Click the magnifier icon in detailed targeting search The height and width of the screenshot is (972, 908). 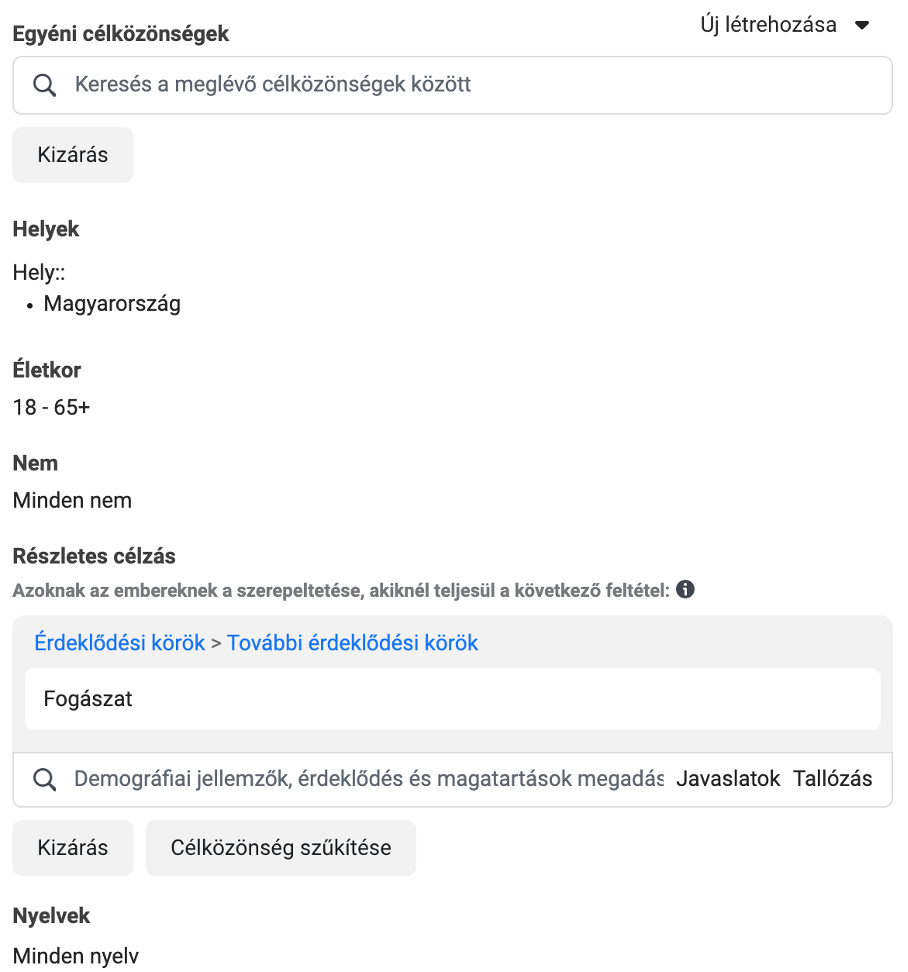coord(45,779)
